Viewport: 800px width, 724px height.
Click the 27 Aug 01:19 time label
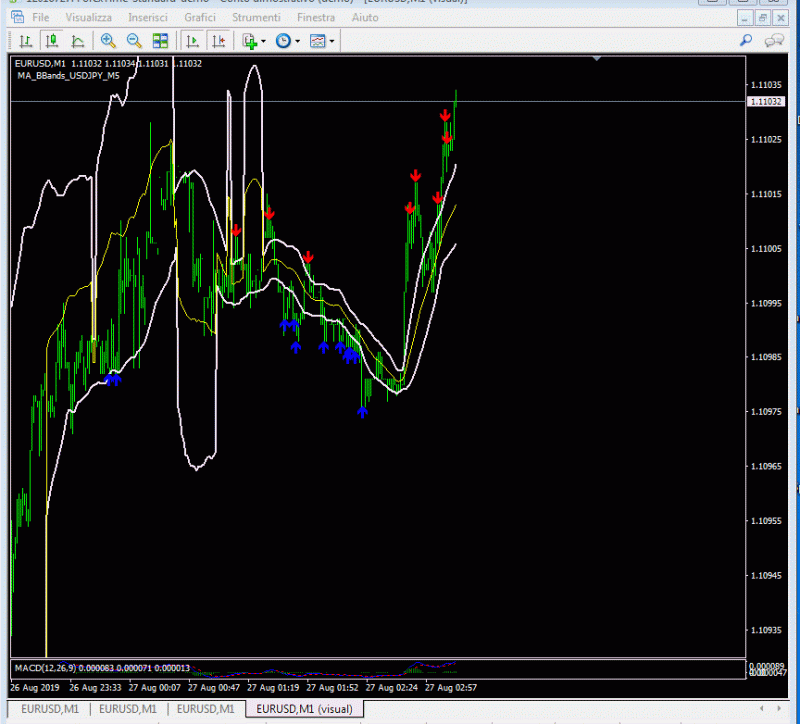coord(273,687)
